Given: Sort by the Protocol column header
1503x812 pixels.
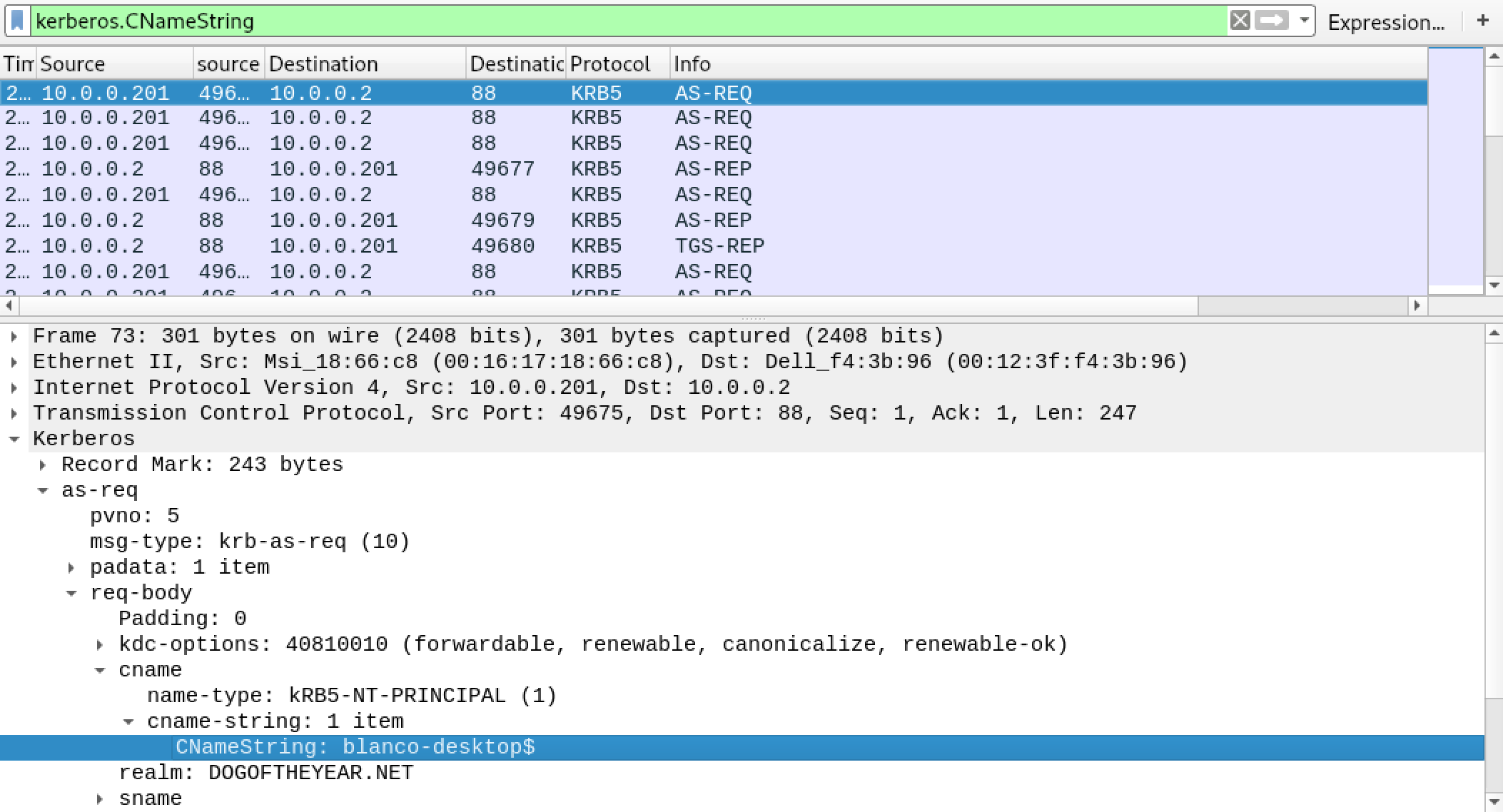Looking at the screenshot, I should 610,64.
